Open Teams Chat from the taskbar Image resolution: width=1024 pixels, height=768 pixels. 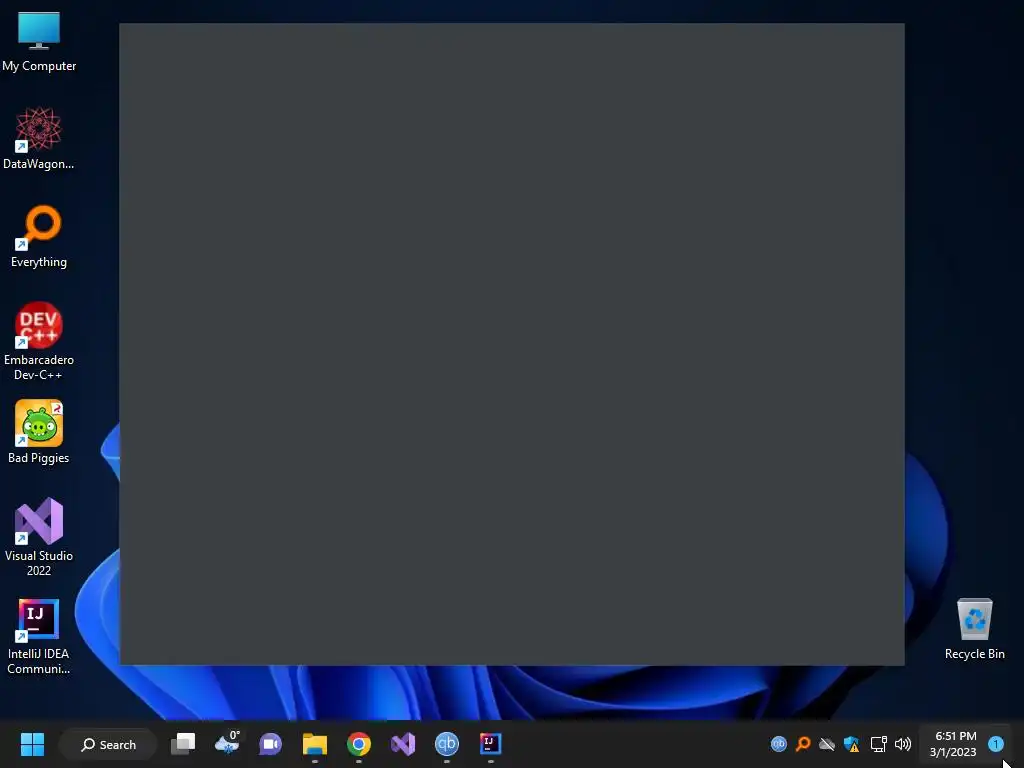click(x=270, y=744)
